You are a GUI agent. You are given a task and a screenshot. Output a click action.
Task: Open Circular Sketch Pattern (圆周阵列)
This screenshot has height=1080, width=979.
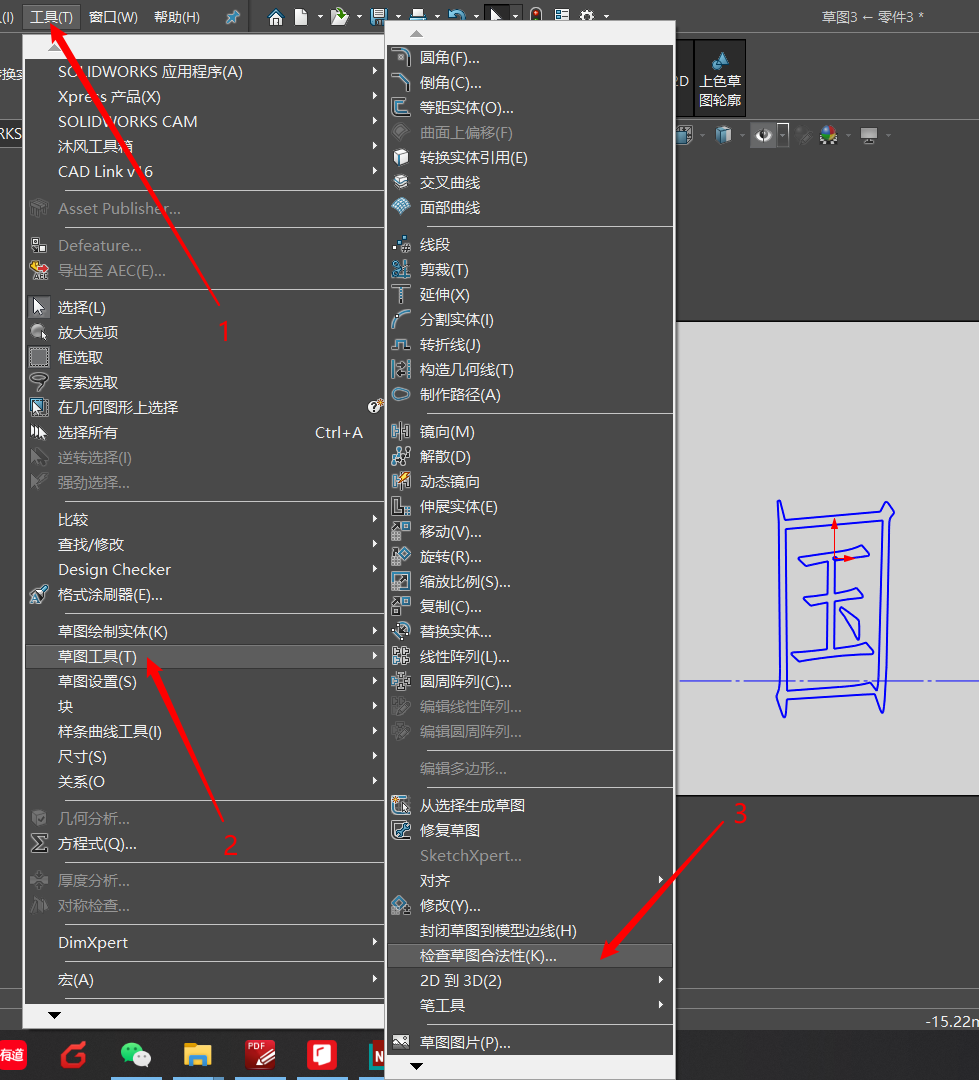(530, 682)
